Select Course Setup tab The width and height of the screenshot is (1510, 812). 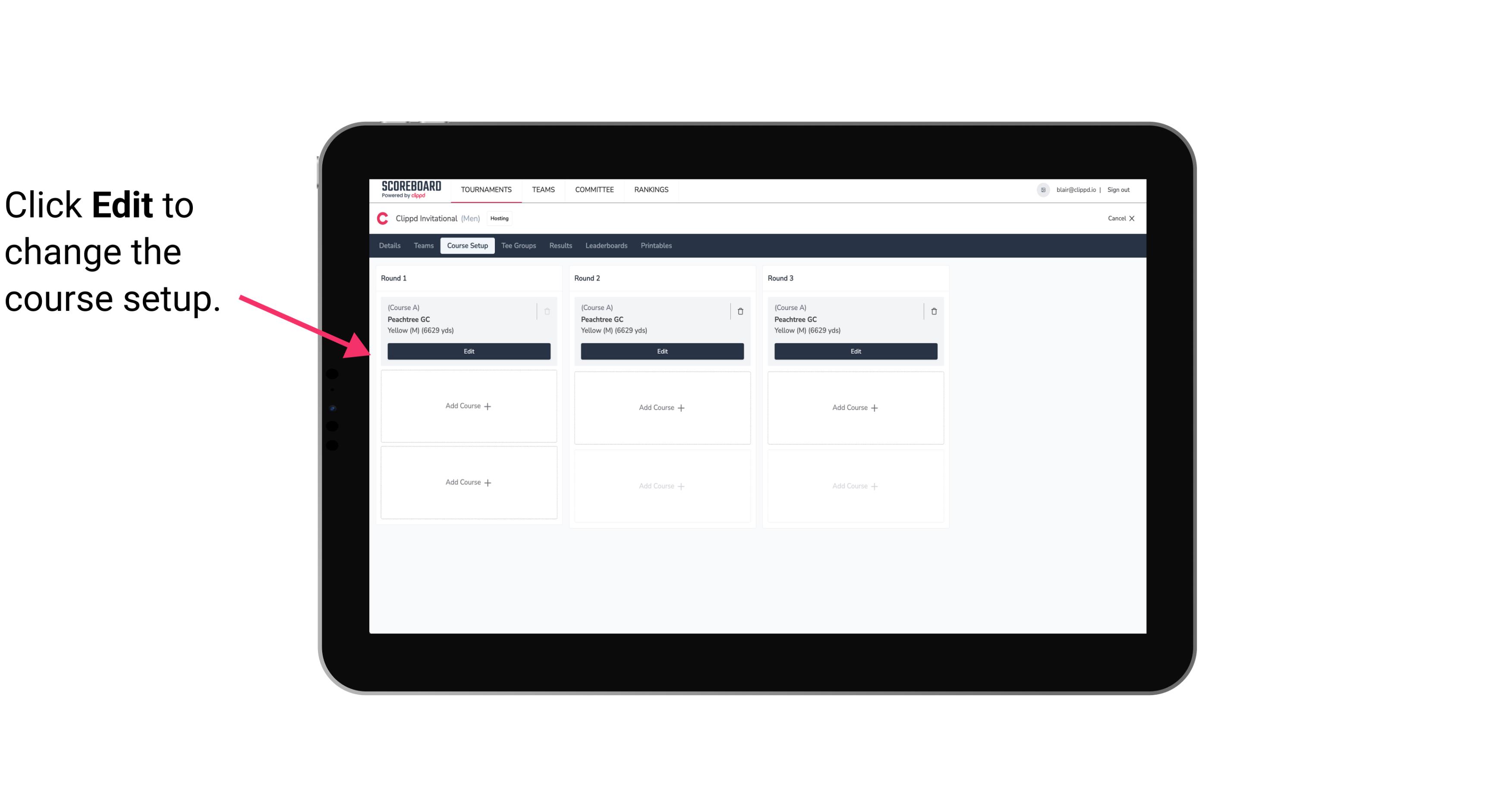click(466, 246)
